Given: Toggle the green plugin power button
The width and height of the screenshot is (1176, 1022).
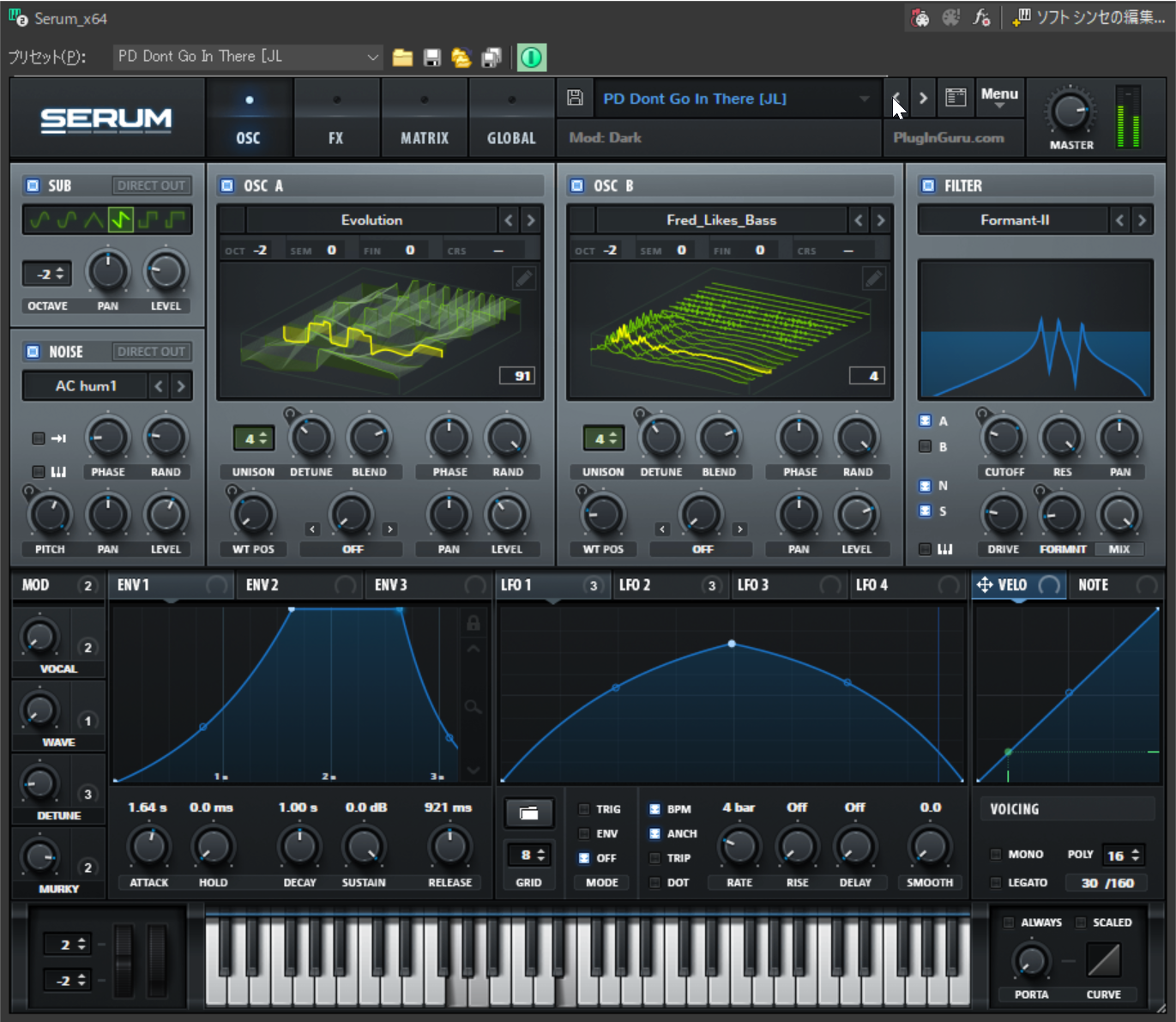Looking at the screenshot, I should pos(531,57).
